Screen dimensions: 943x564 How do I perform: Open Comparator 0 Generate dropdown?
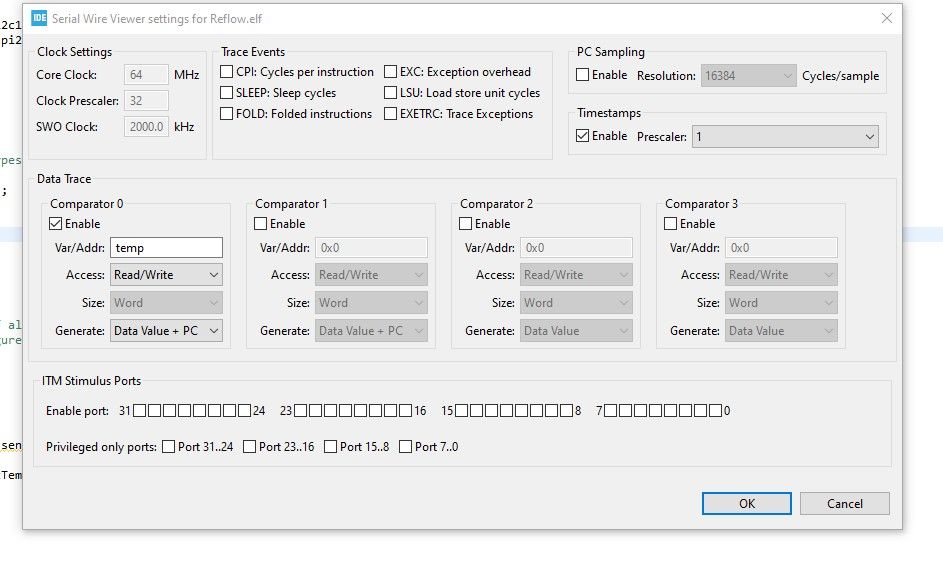click(167, 331)
